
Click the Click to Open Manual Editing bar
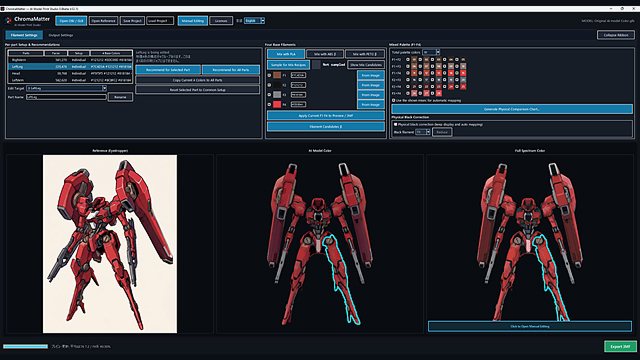tap(530, 327)
